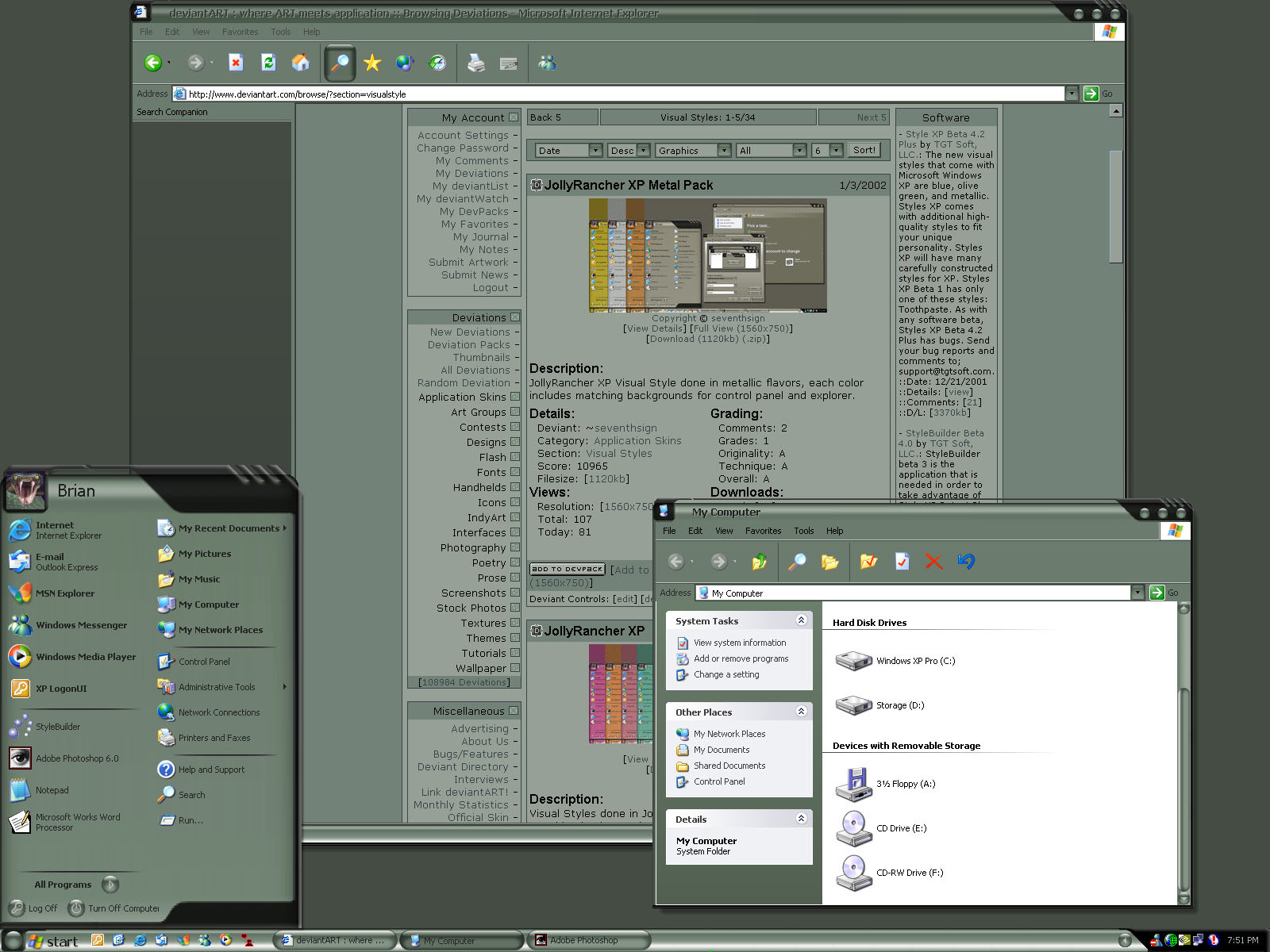The height and width of the screenshot is (952, 1270).
Task: Expand My Recent Documents submenu in Start menu
Action: click(x=222, y=528)
